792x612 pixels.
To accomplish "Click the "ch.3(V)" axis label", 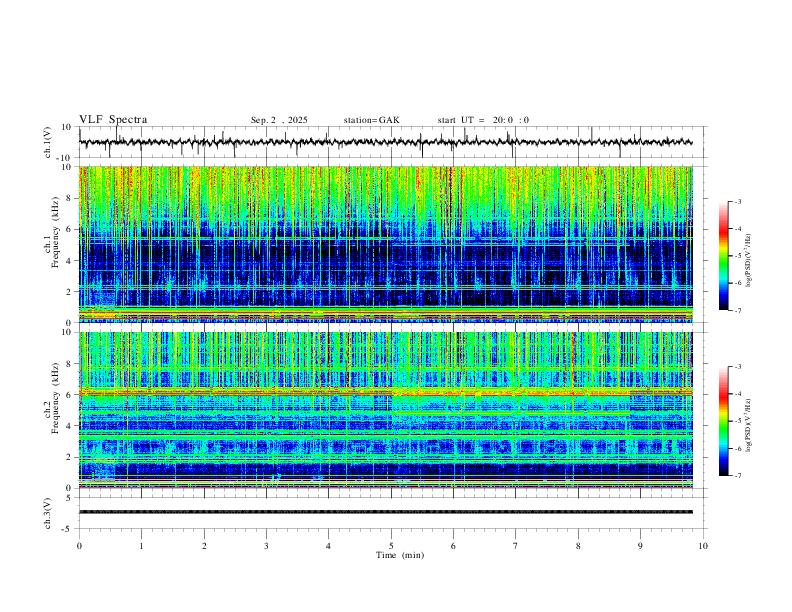I will coord(48,513).
